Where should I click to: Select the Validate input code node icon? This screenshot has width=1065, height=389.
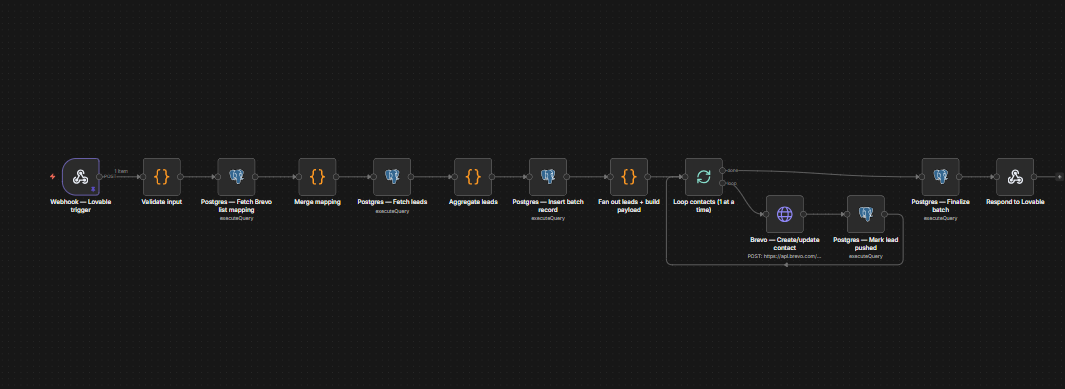pos(162,177)
